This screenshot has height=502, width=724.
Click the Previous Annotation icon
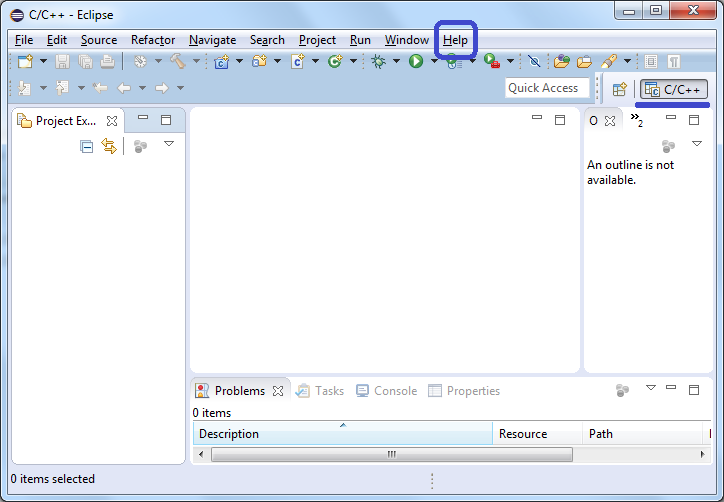(62, 88)
